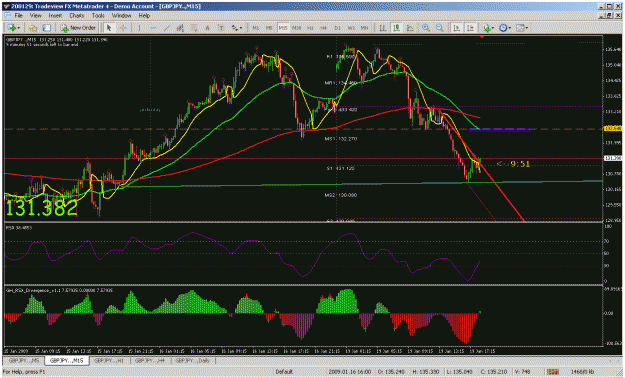Display chart as Bar Chart
The height and width of the screenshot is (378, 625).
(383, 28)
